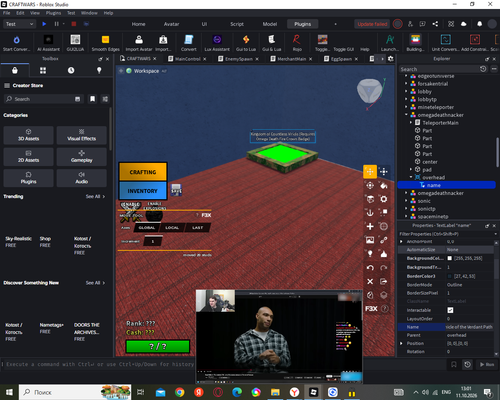
Task: Switch to the Model ribbon tab
Action: click(270, 24)
